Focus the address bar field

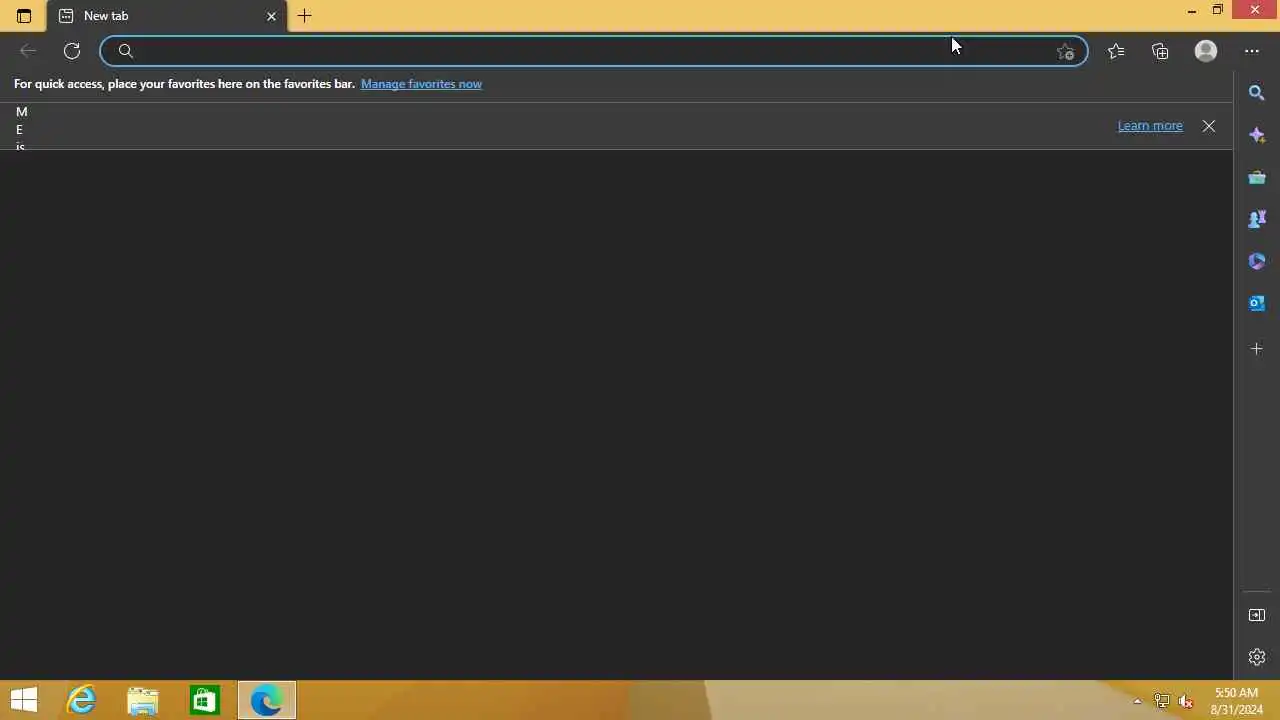click(x=593, y=51)
